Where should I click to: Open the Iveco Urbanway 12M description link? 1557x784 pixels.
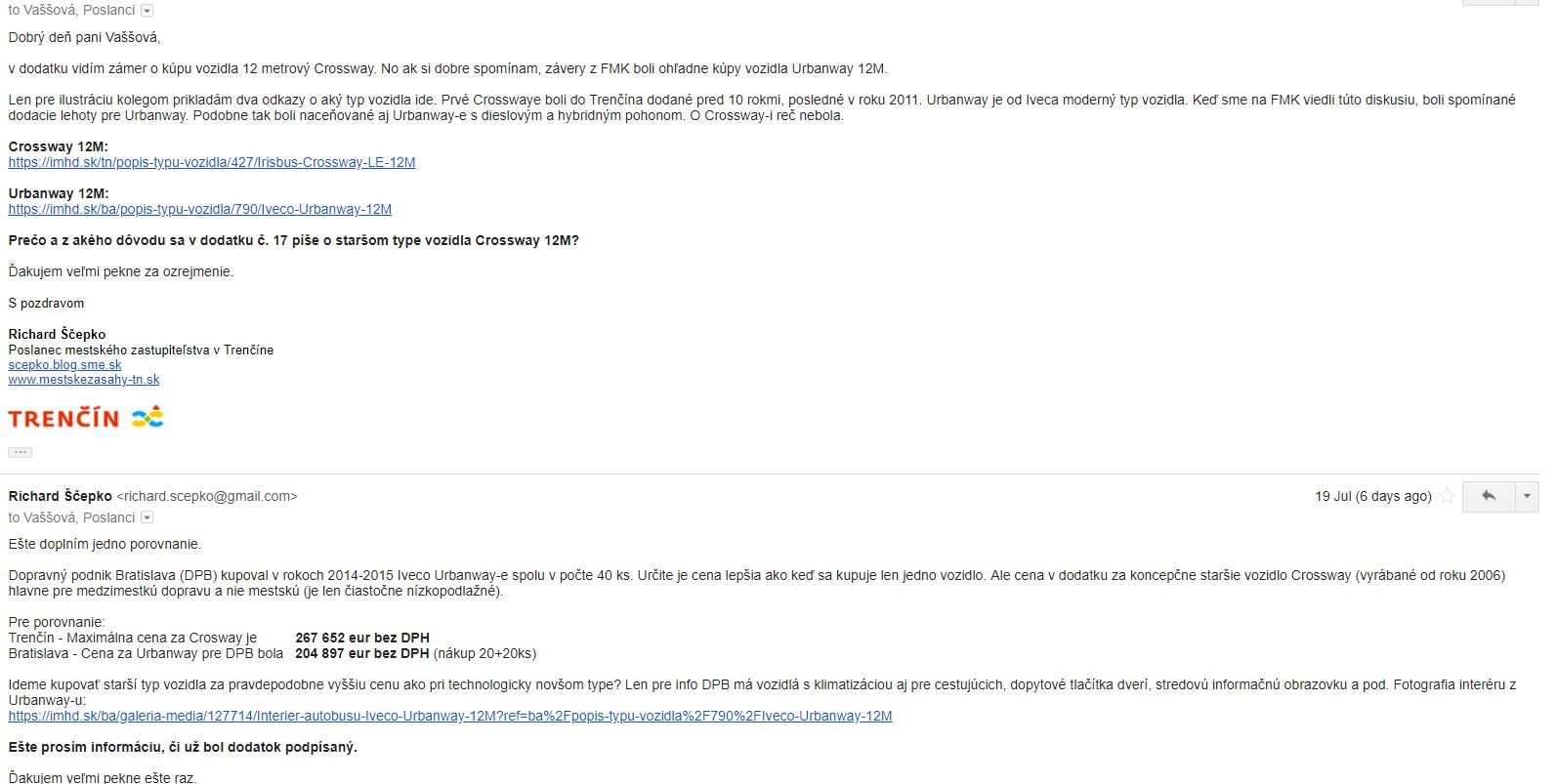coord(200,209)
